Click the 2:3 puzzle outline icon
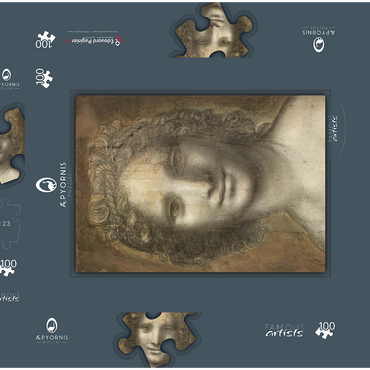 pos(9,224)
